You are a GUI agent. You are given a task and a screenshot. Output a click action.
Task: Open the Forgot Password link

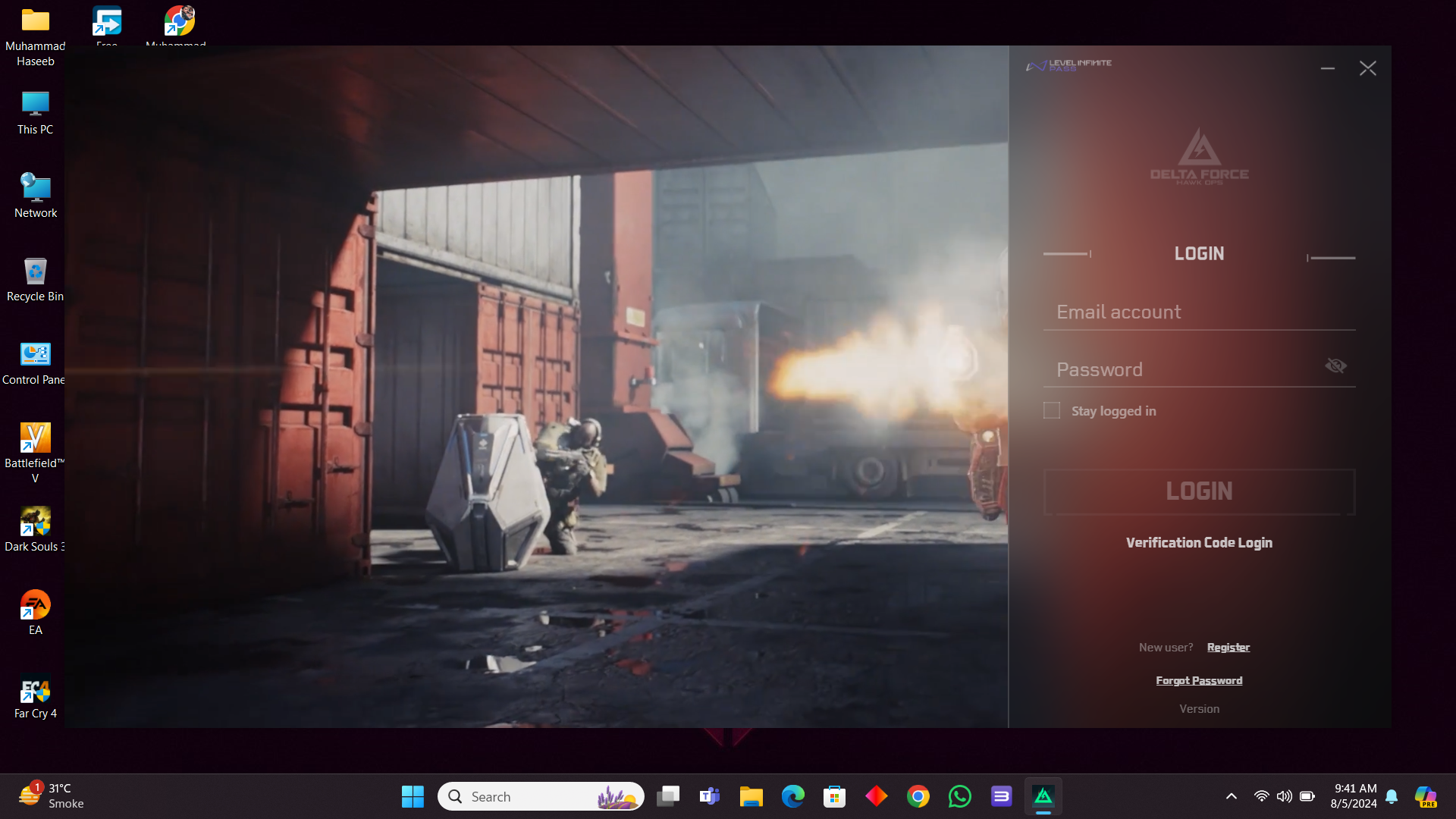(1199, 680)
